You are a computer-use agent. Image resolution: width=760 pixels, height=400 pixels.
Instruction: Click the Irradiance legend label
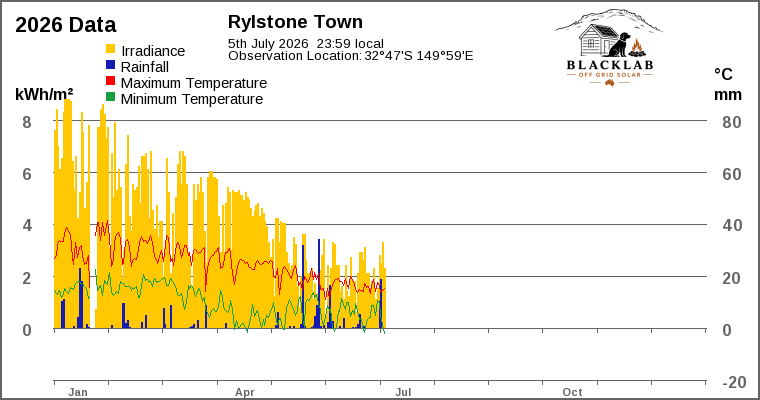pyautogui.click(x=153, y=51)
